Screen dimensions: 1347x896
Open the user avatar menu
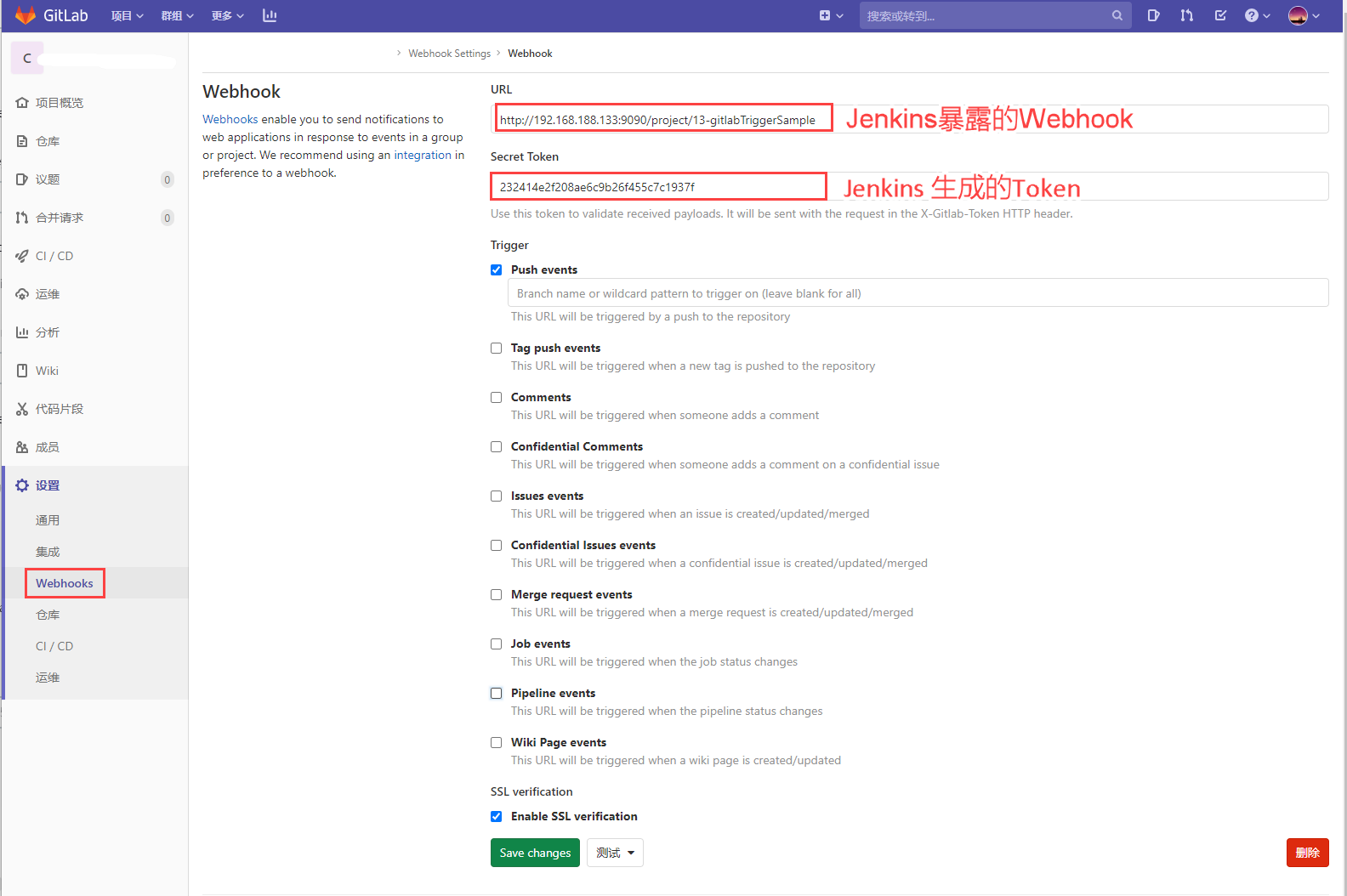point(1304,15)
